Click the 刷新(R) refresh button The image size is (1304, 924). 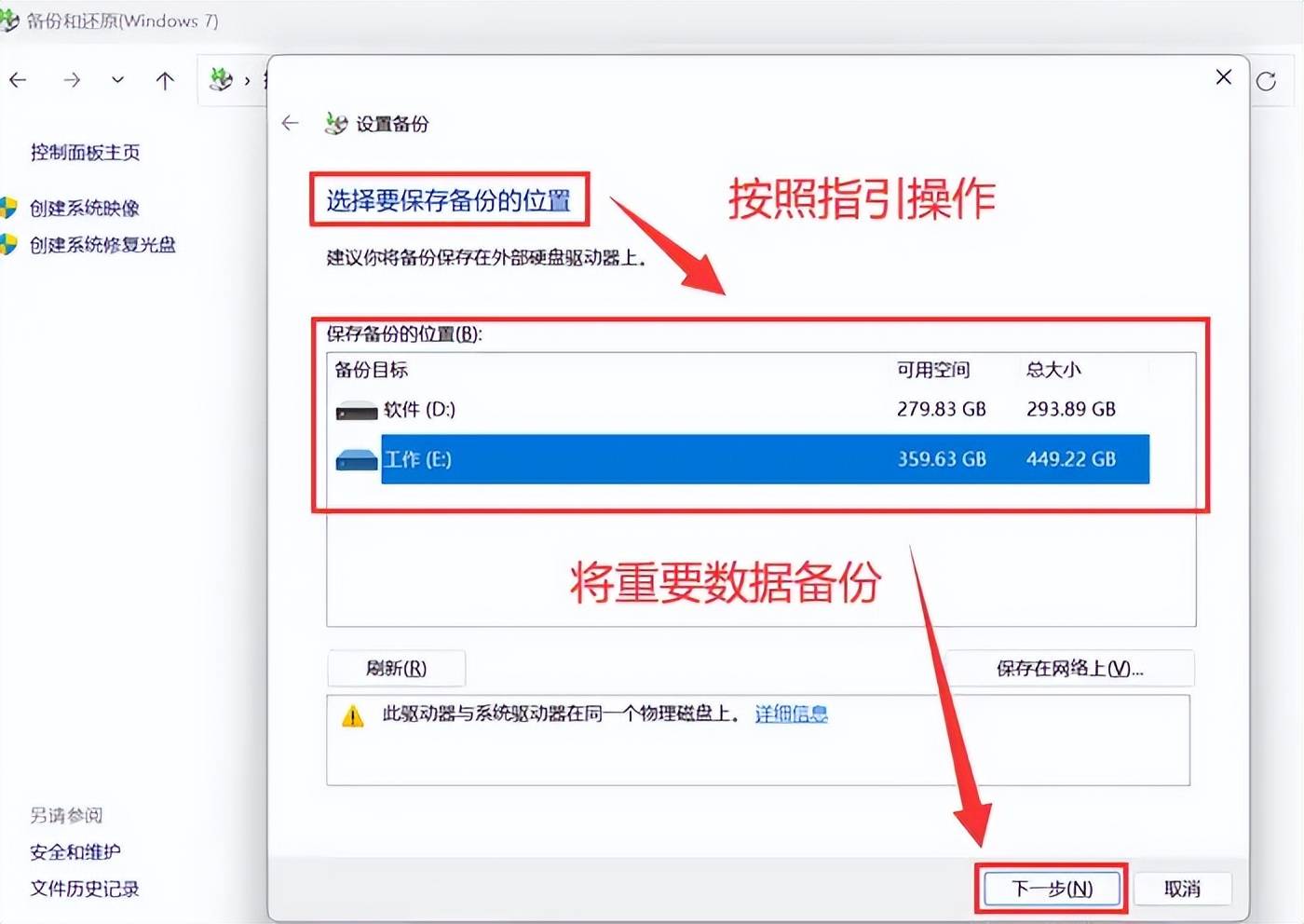click(396, 668)
